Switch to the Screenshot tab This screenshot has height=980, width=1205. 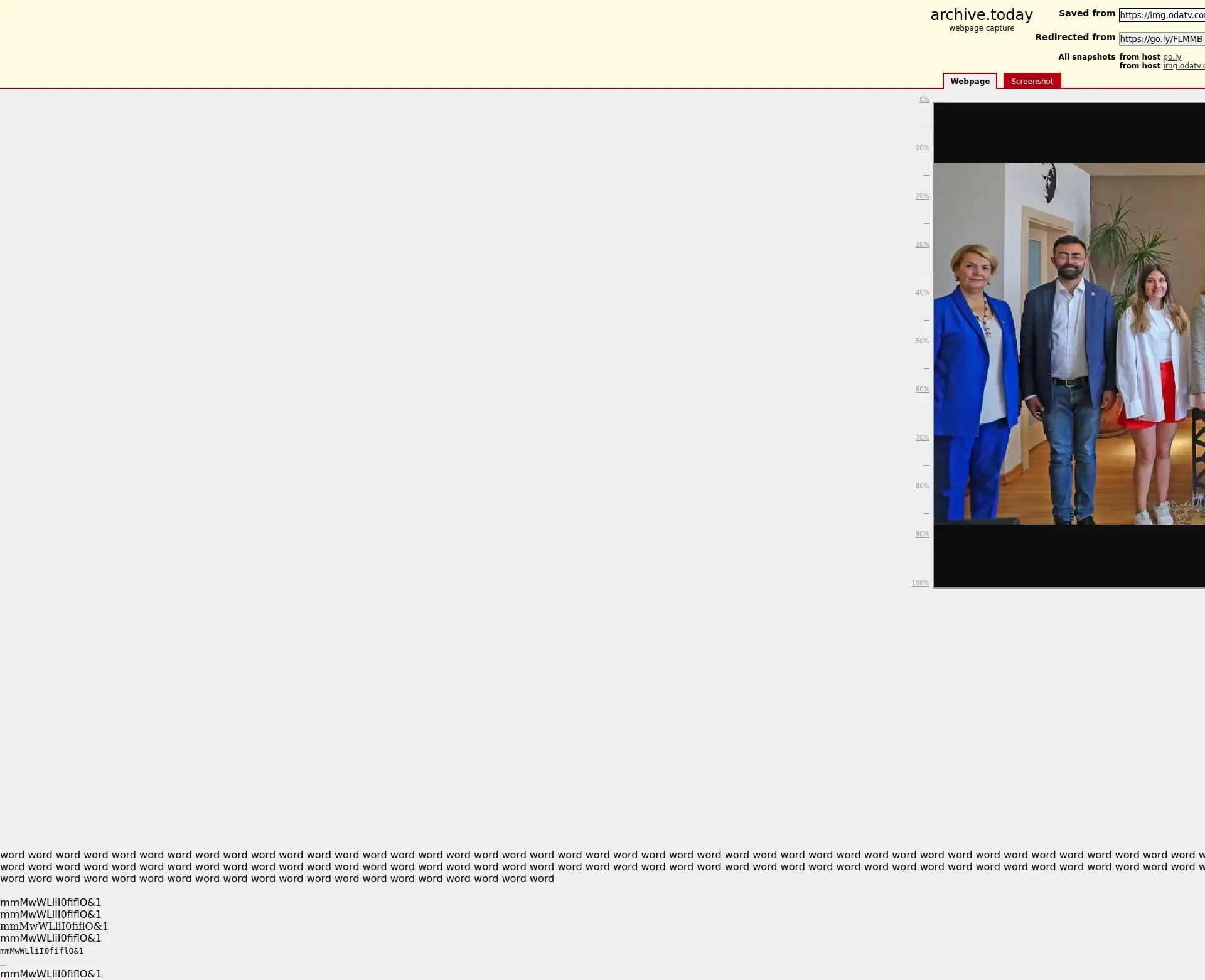tap(1031, 82)
